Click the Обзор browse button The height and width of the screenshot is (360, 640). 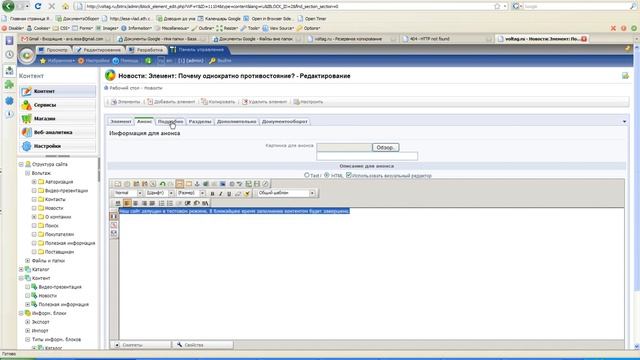(x=385, y=147)
